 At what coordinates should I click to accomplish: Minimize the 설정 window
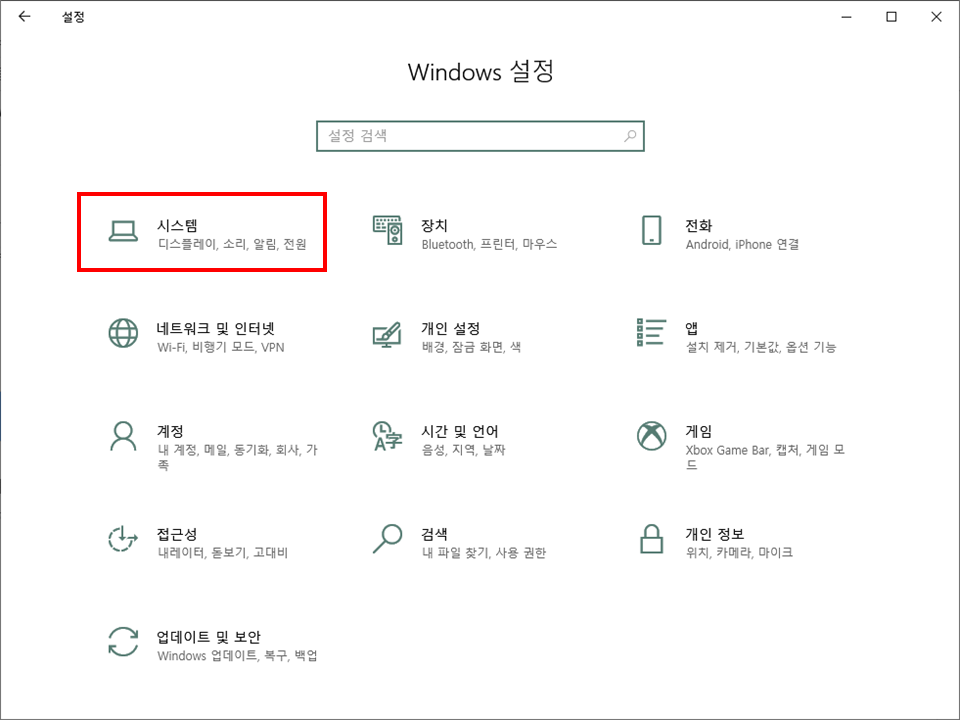coord(847,17)
